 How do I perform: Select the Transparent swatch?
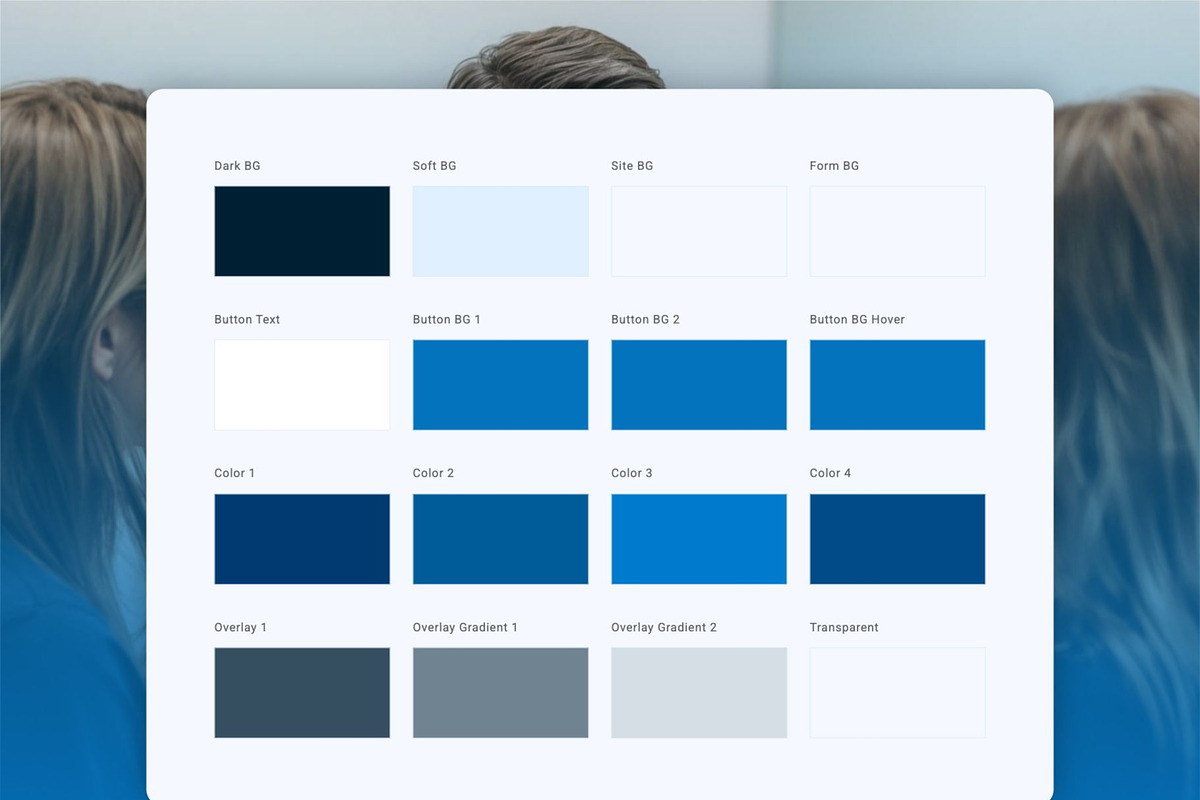(898, 693)
